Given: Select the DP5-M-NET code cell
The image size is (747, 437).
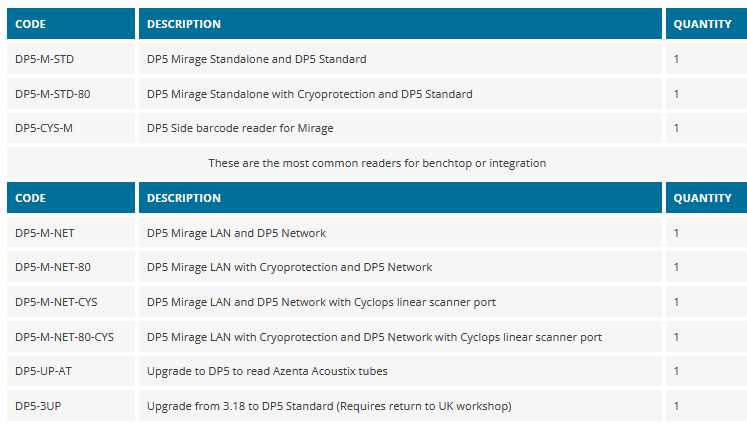Looking at the screenshot, I should point(45,233).
